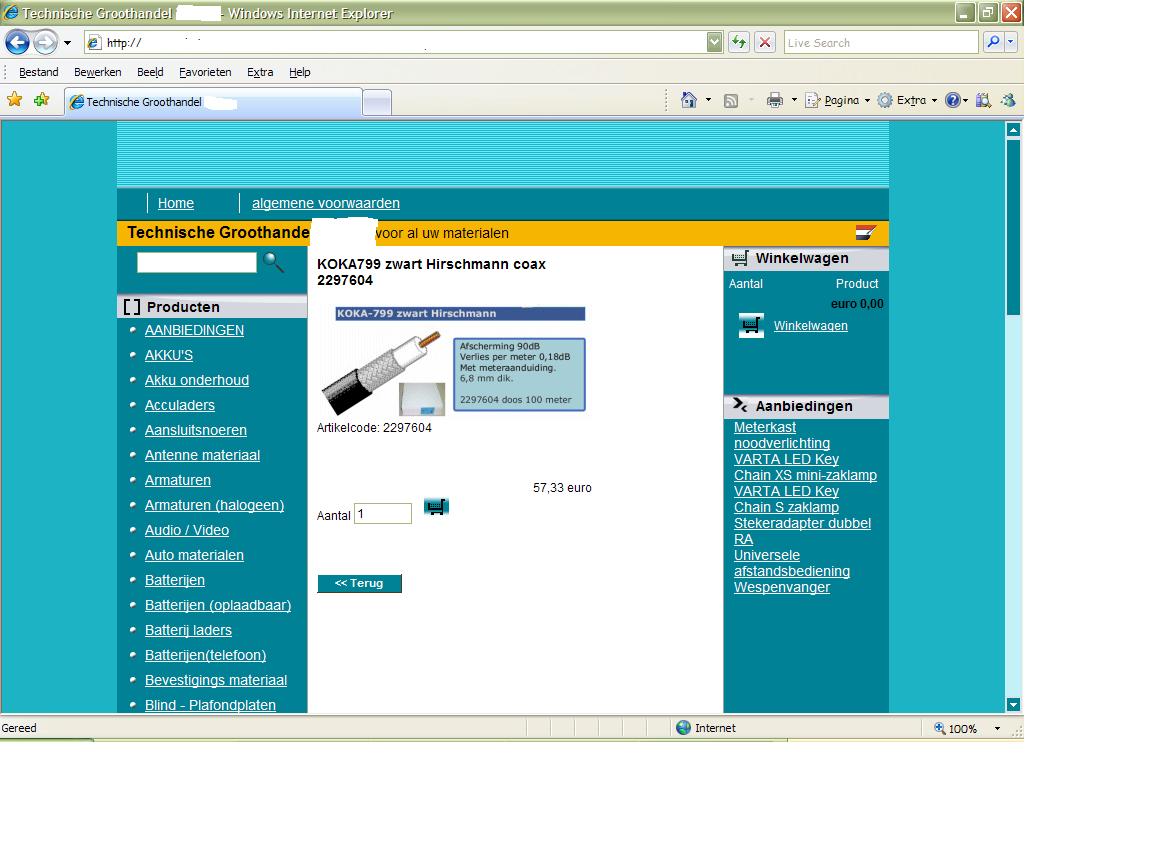Open the Wespenvanger offer link
Image resolution: width=1152 pixels, height=864 pixels.
(x=782, y=588)
